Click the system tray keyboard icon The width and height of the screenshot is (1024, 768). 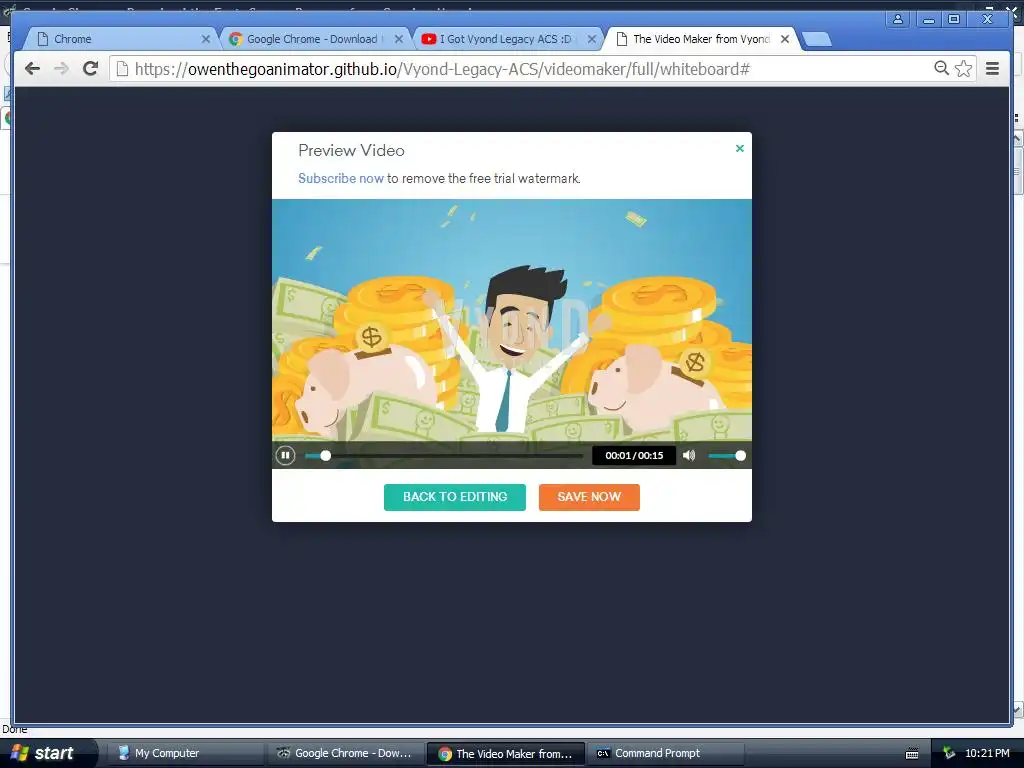[x=912, y=754]
